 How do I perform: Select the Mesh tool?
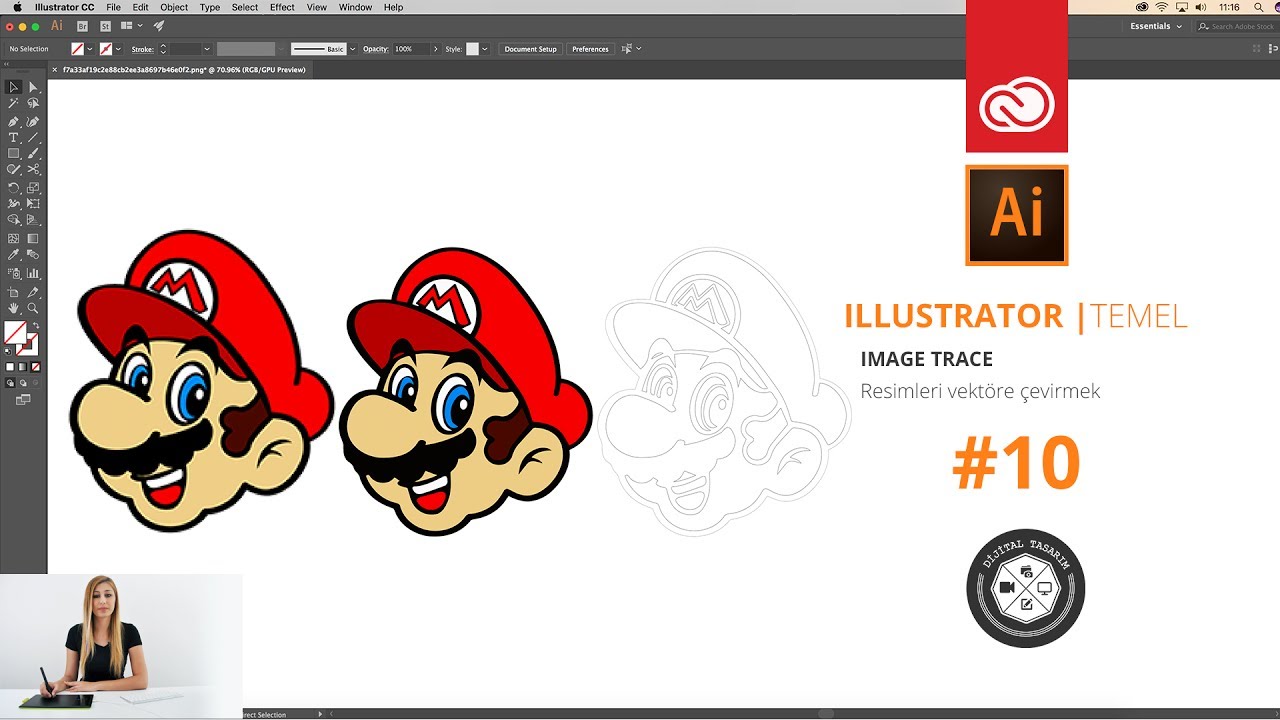coord(13,239)
